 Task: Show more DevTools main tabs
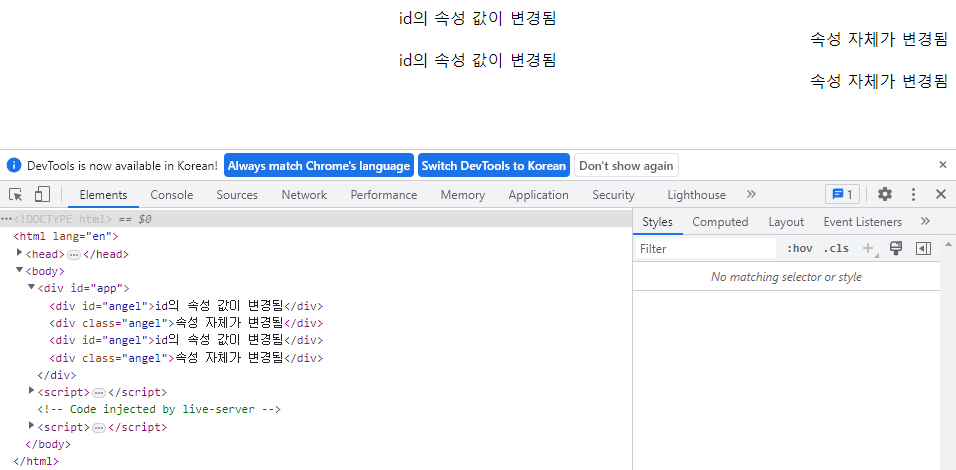tap(751, 194)
